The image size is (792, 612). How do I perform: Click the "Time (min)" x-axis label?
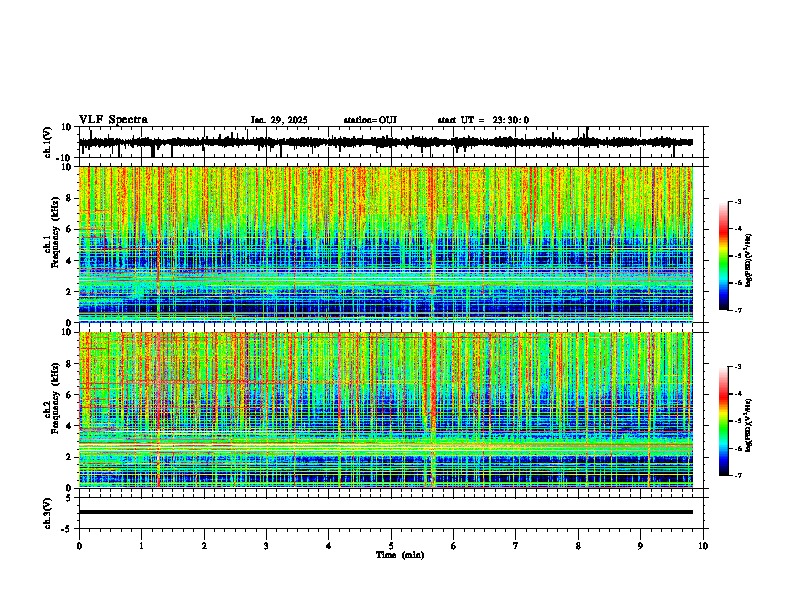click(400, 555)
